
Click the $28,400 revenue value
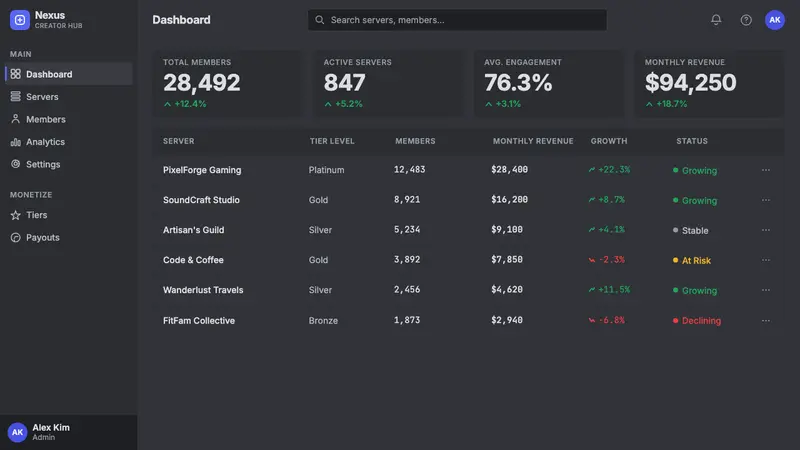[x=509, y=169]
